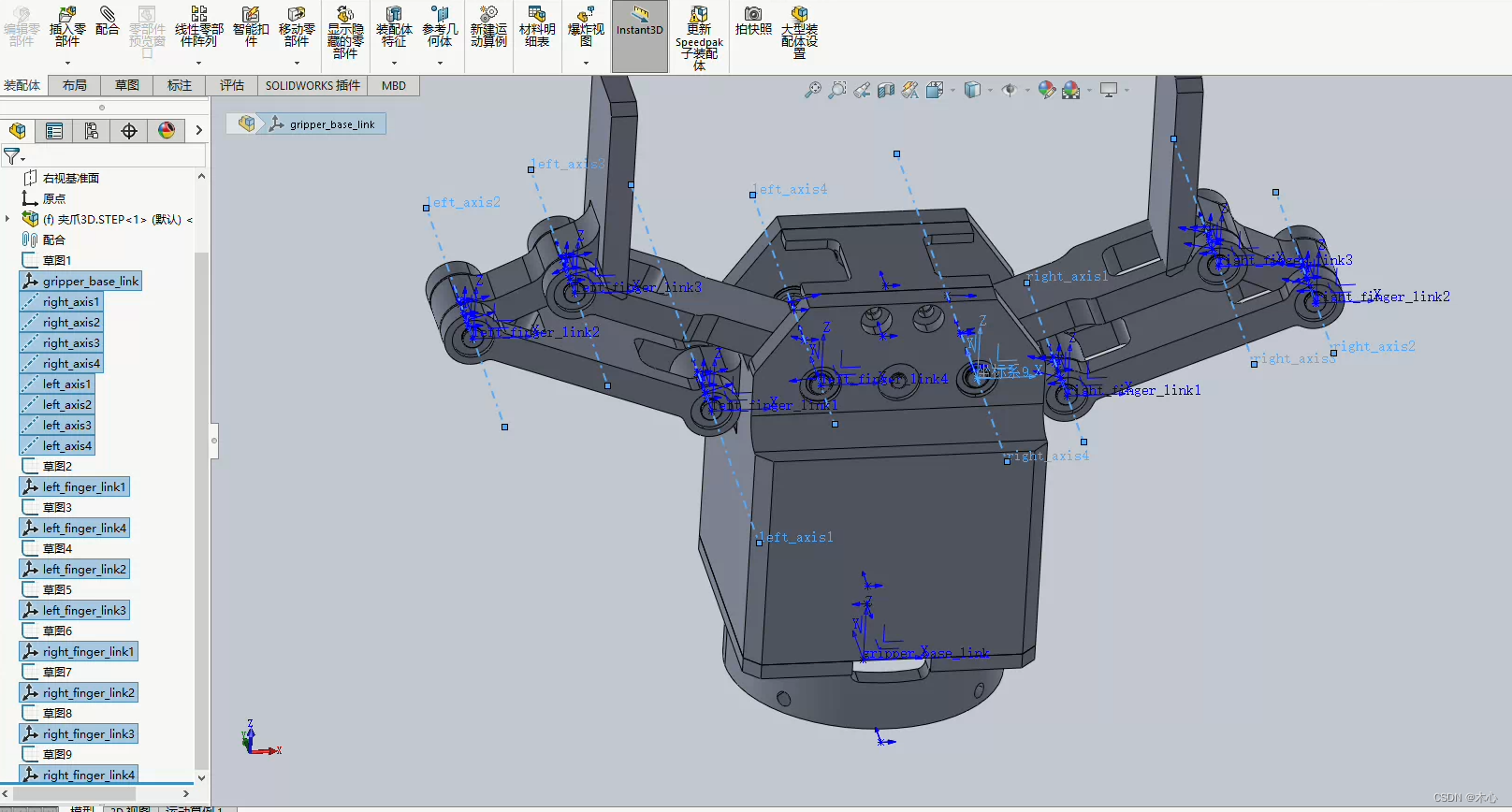Click Update Speedpak subassembly icon
This screenshot has height=812, width=1512.
point(699,14)
